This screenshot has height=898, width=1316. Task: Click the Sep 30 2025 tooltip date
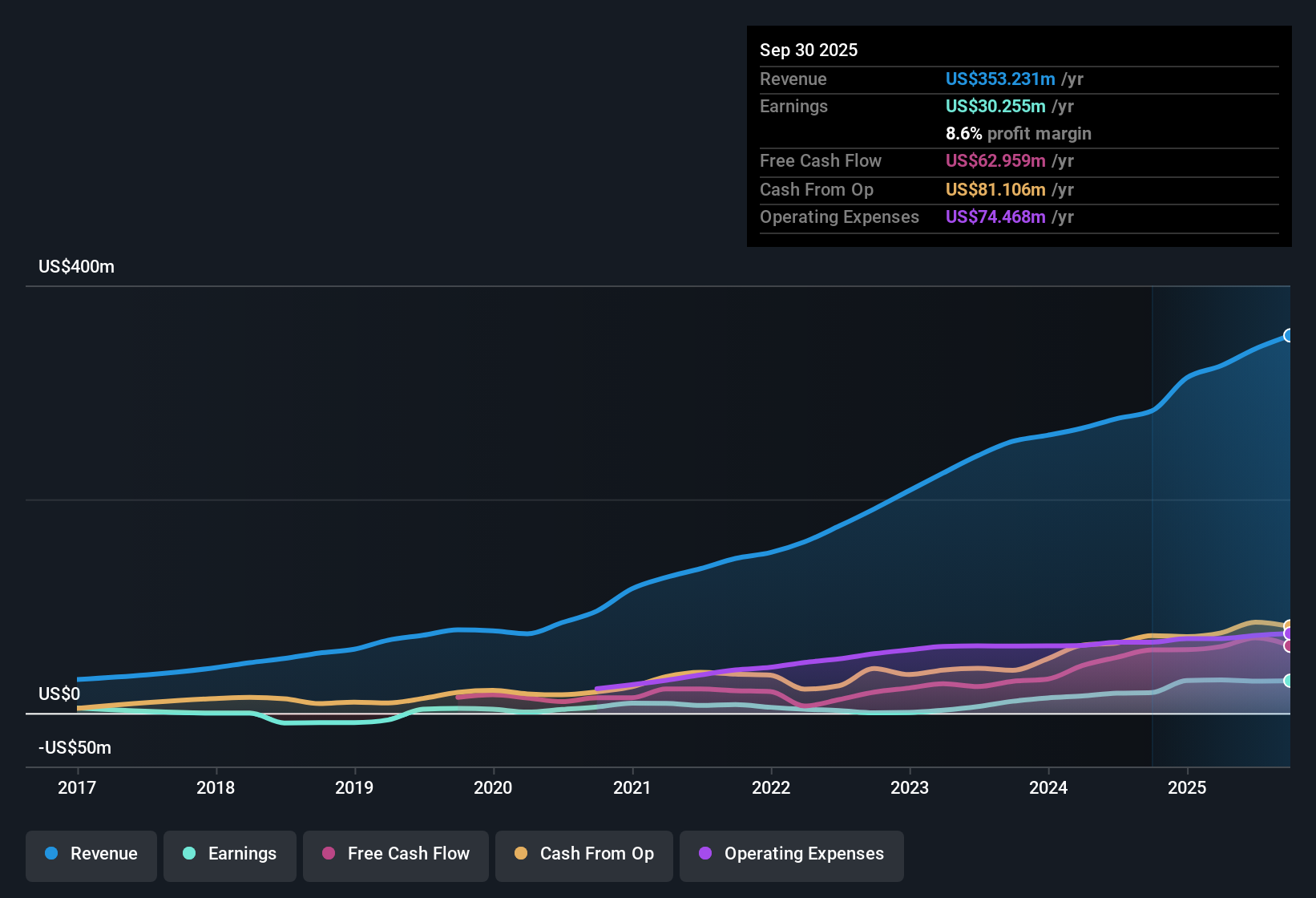809,51
